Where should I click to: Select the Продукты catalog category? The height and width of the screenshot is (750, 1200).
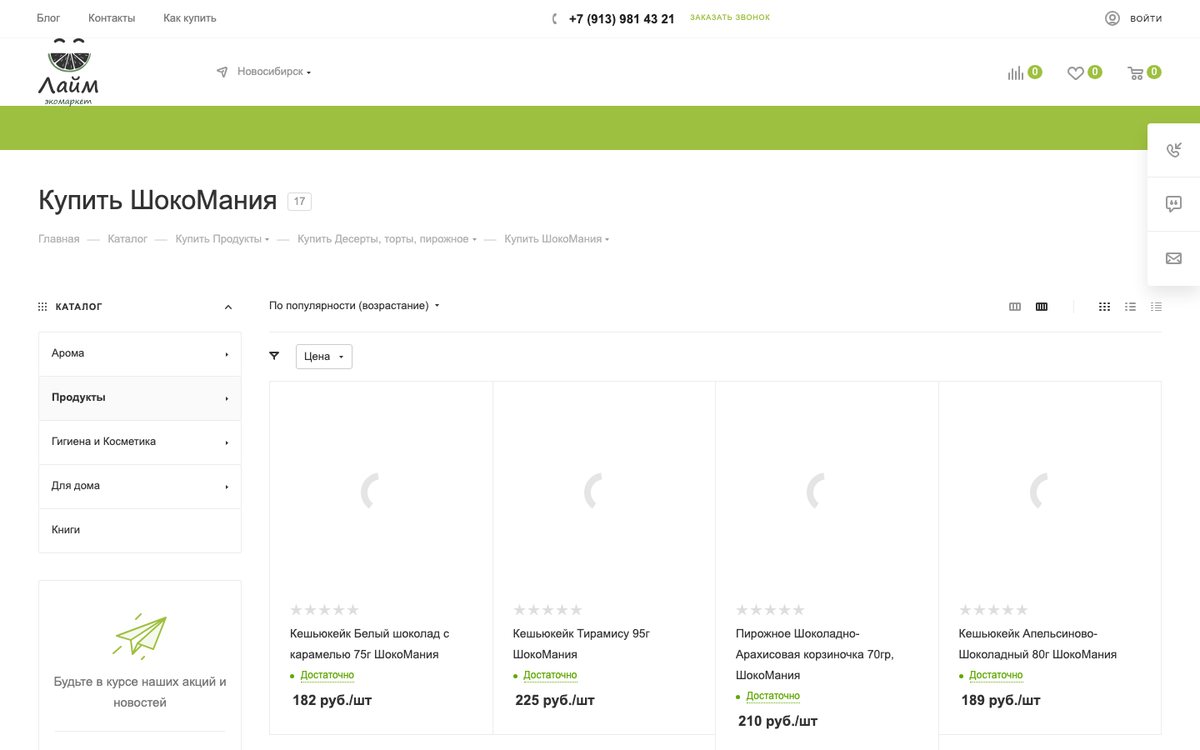click(x=140, y=398)
